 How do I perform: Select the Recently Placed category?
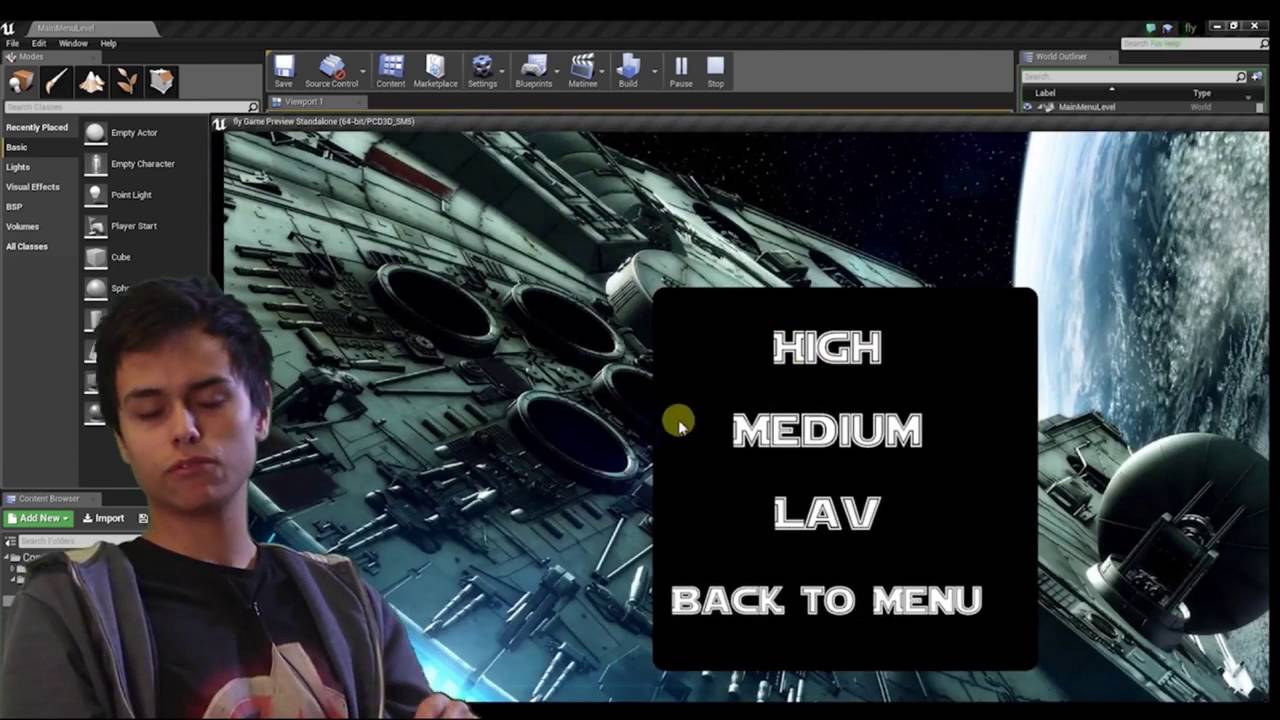[x=37, y=128]
